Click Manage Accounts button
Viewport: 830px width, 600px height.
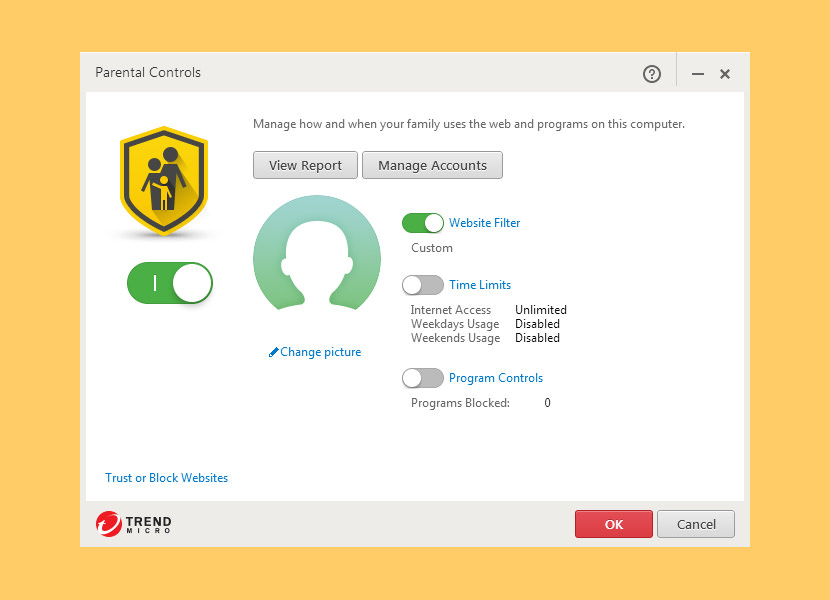click(x=432, y=165)
